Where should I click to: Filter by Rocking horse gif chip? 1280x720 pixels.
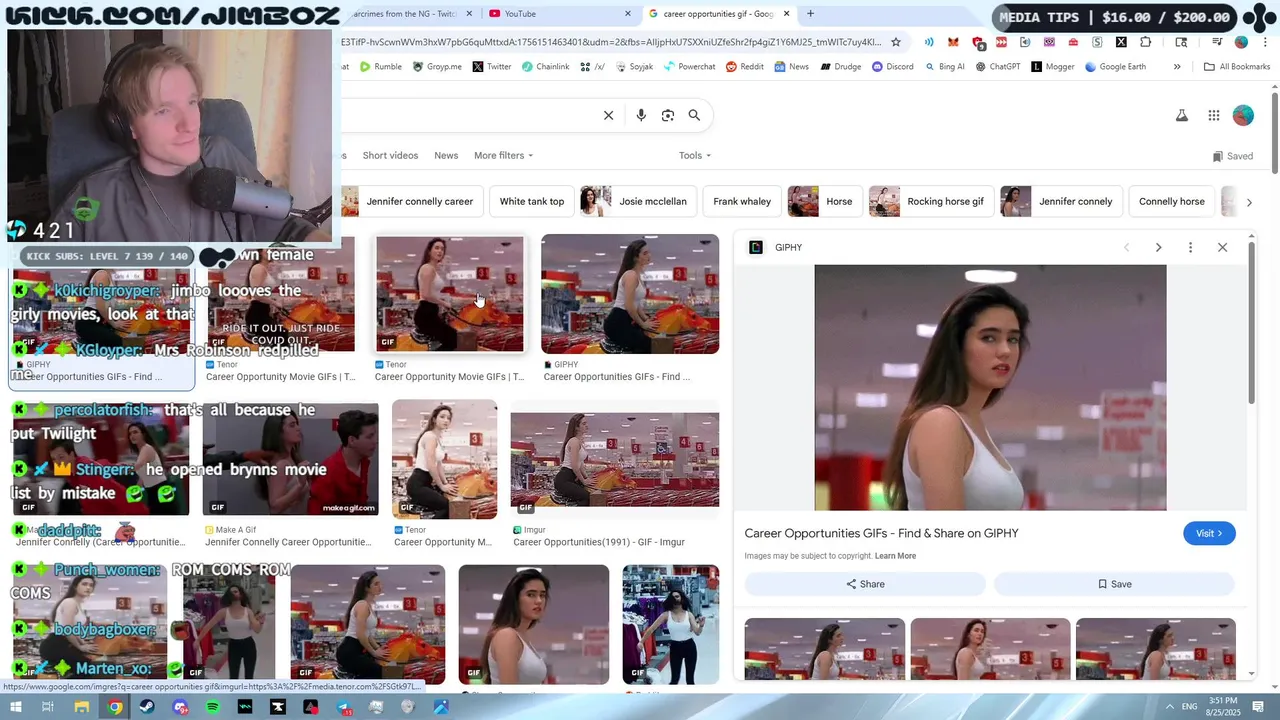(x=931, y=201)
